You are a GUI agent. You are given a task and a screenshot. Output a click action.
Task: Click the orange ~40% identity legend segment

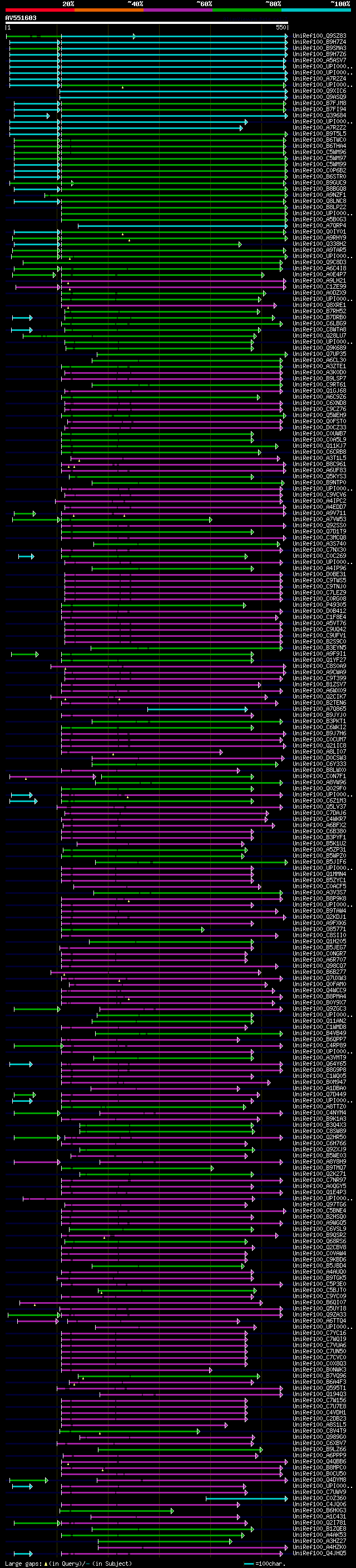(109, 10)
